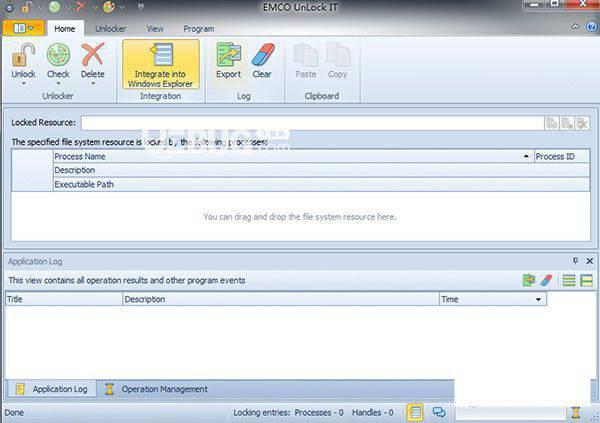Screen dimensions: 600x423
Task: Click the quick access red X icon
Action: click(81, 7)
